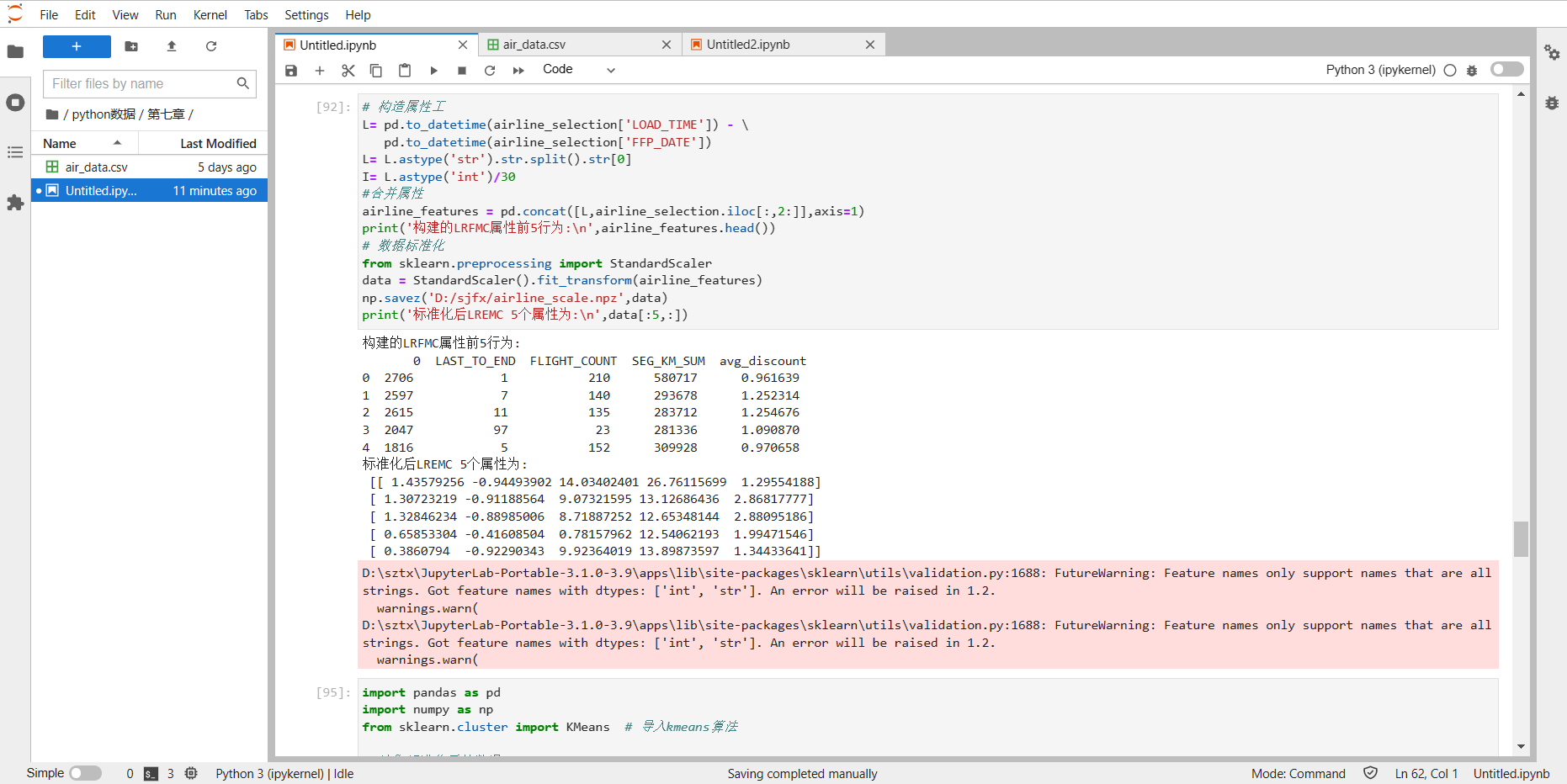This screenshot has width=1567, height=784.
Task: Click Mode: Command in the status bar
Action: [x=1298, y=774]
